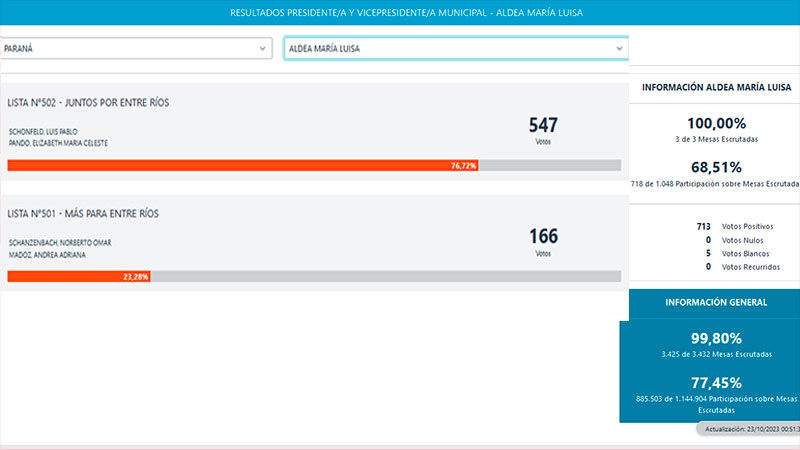Click the Información General panel header
This screenshot has height=450, width=800.
click(716, 302)
